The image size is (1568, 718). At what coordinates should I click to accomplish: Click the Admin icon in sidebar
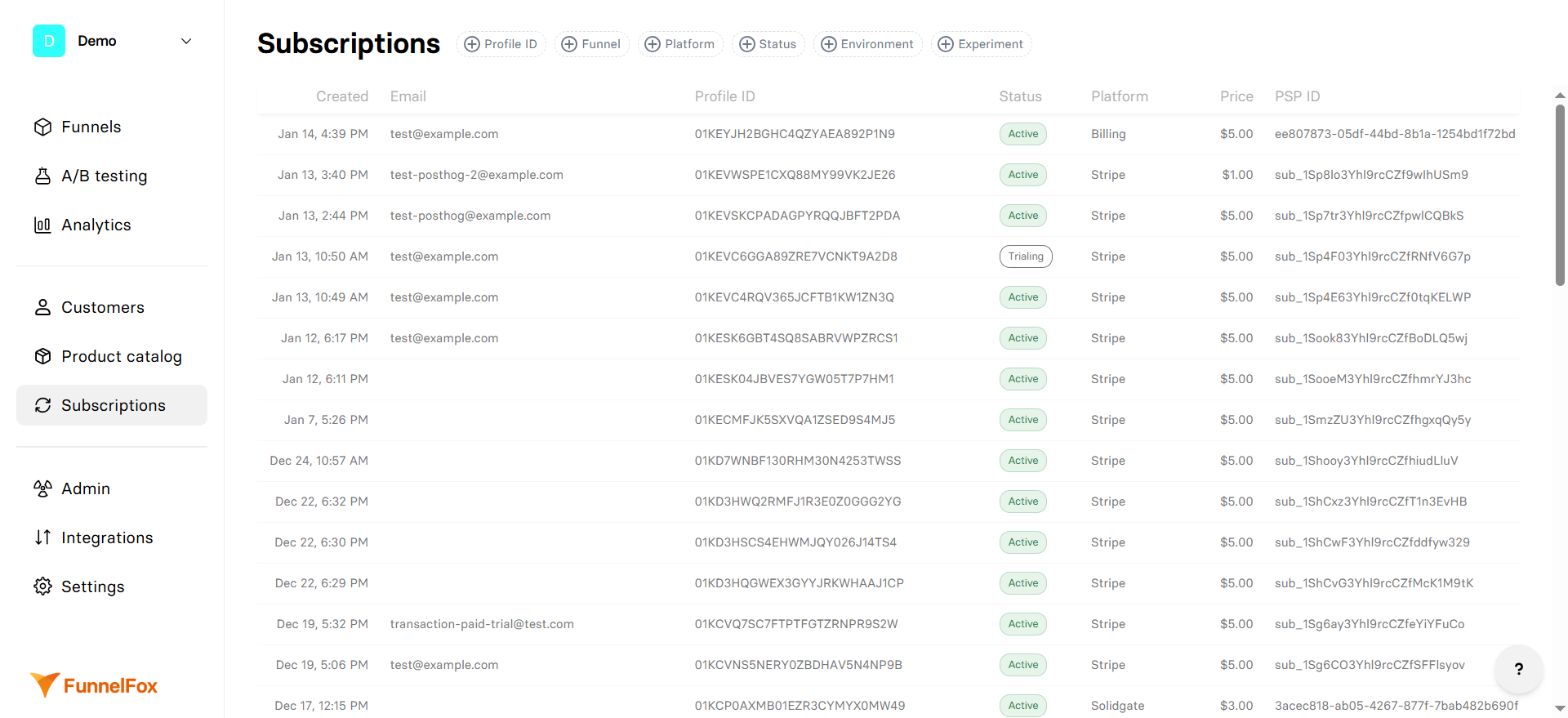point(43,488)
